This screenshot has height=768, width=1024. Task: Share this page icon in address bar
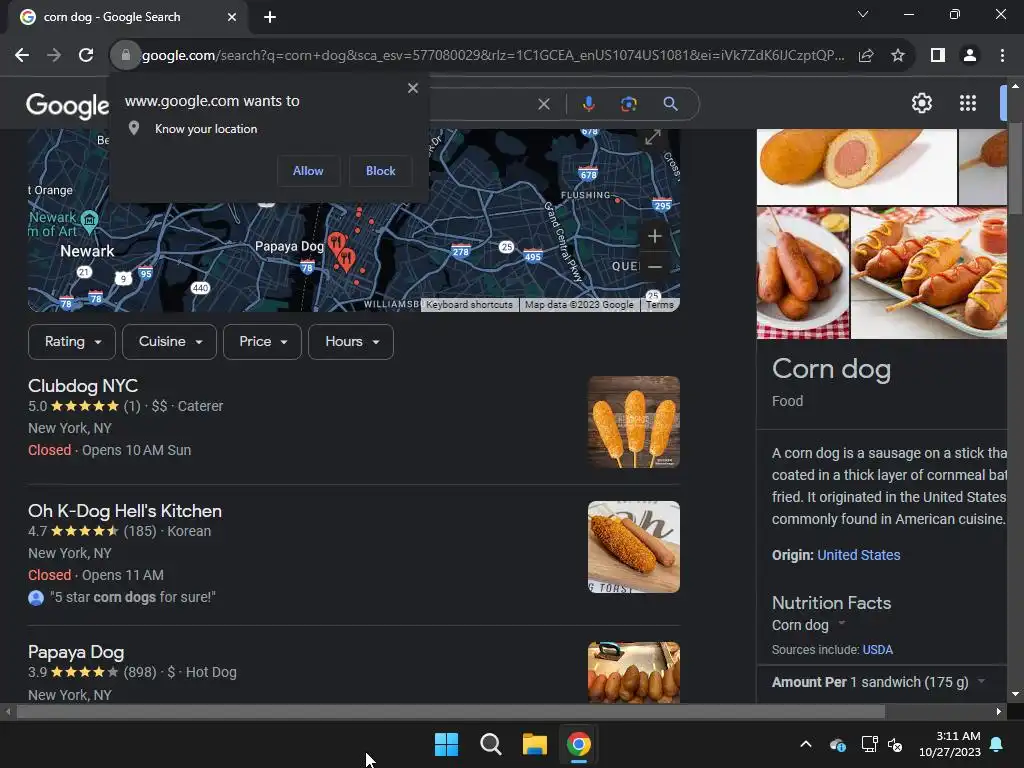click(x=866, y=56)
